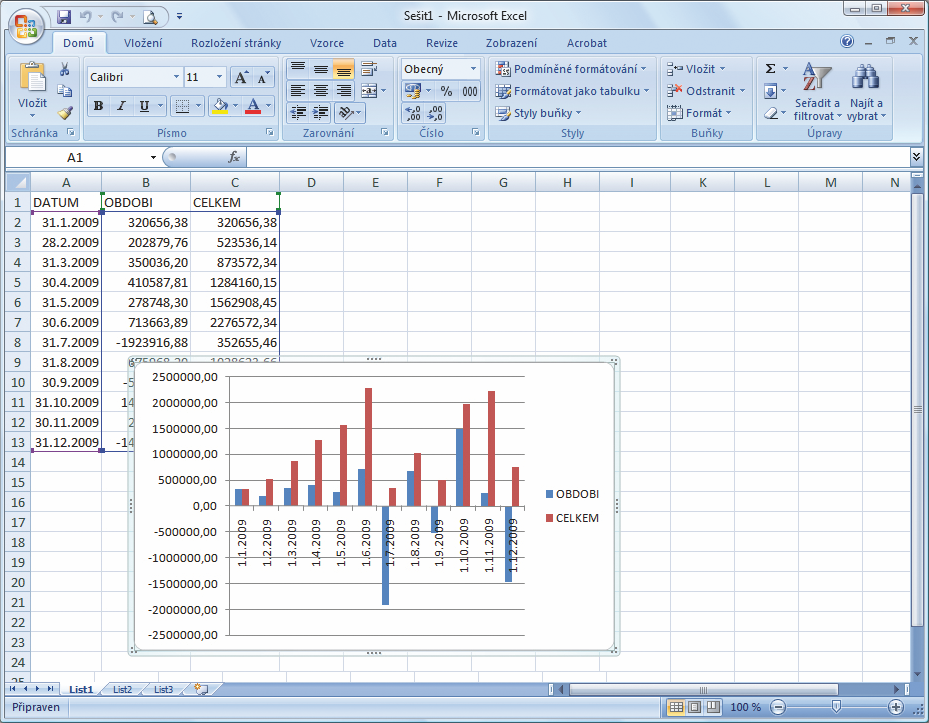
Task: Zoom in with the plus button
Action: pyautogui.click(x=896, y=707)
